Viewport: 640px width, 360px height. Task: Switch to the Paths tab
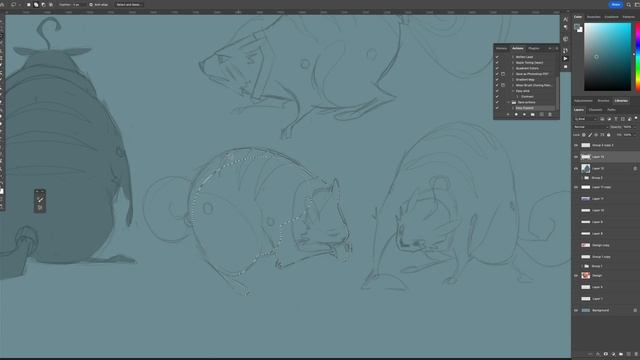tap(611, 110)
